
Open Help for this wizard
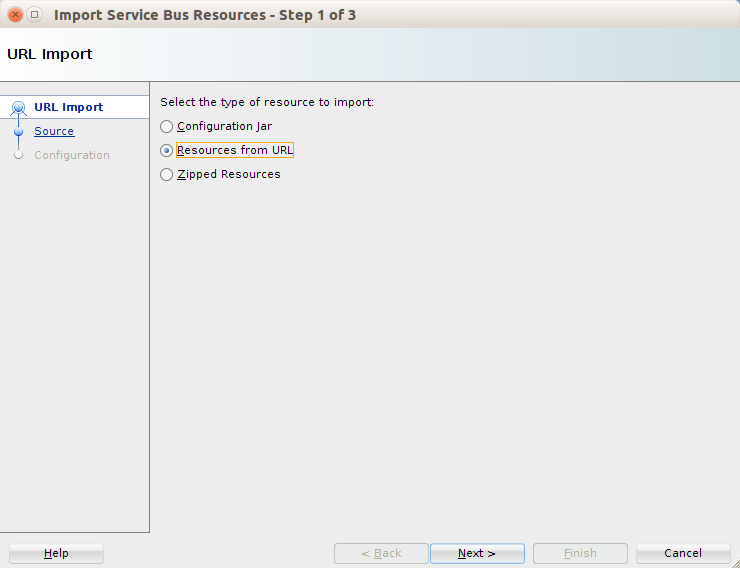click(56, 553)
